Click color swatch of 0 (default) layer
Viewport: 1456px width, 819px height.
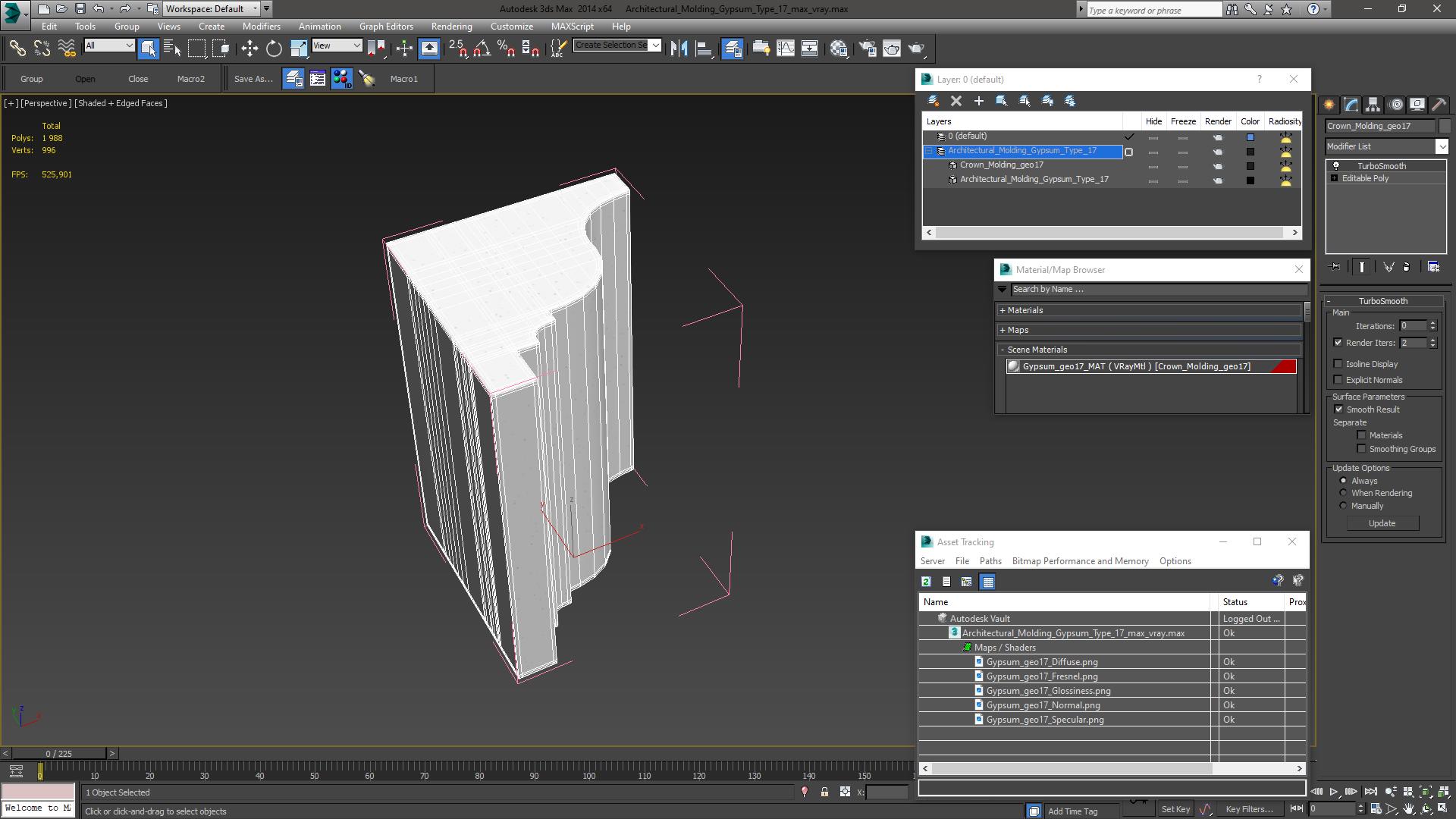coord(1250,137)
